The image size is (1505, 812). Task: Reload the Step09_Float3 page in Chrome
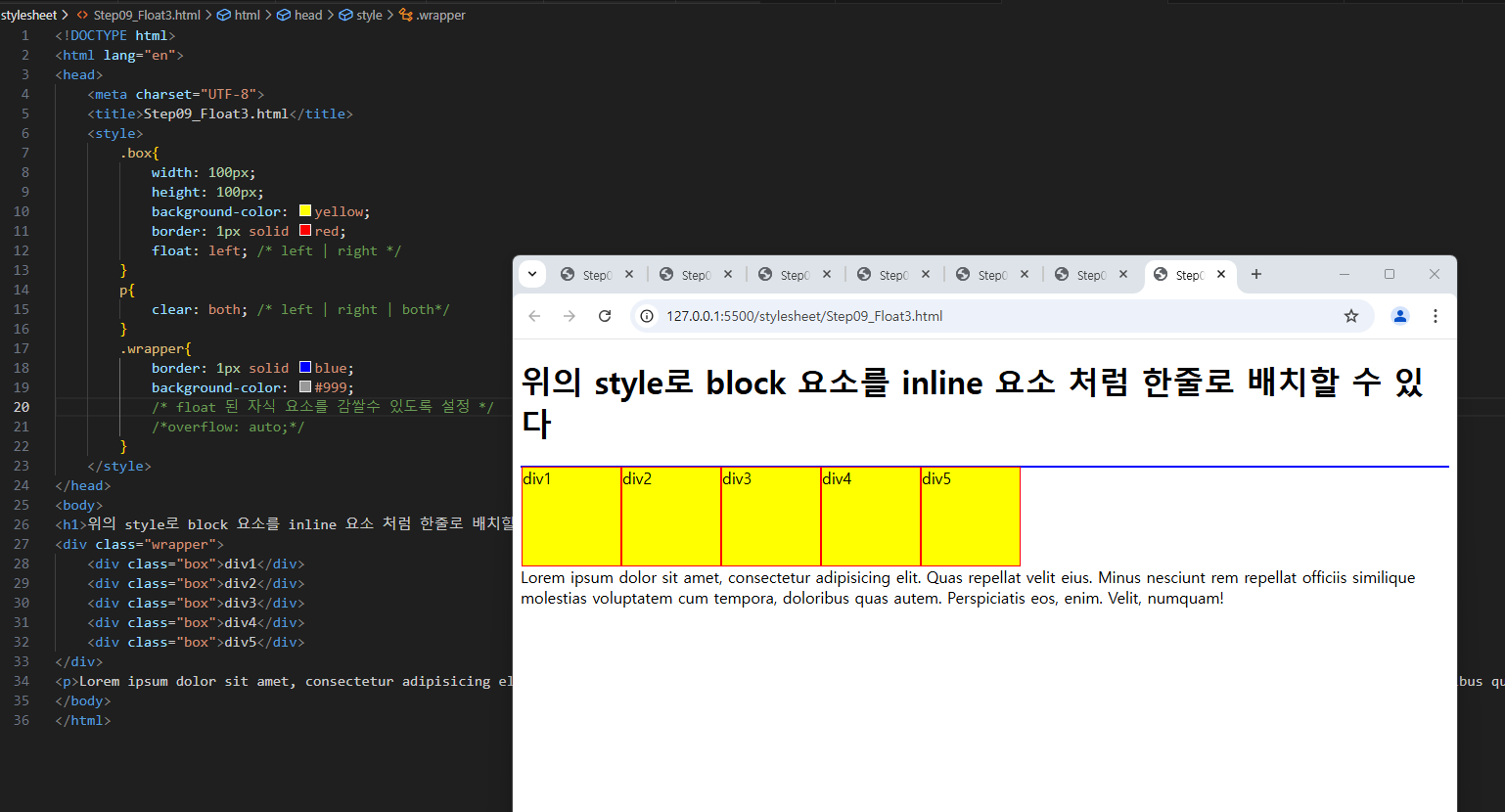point(605,316)
